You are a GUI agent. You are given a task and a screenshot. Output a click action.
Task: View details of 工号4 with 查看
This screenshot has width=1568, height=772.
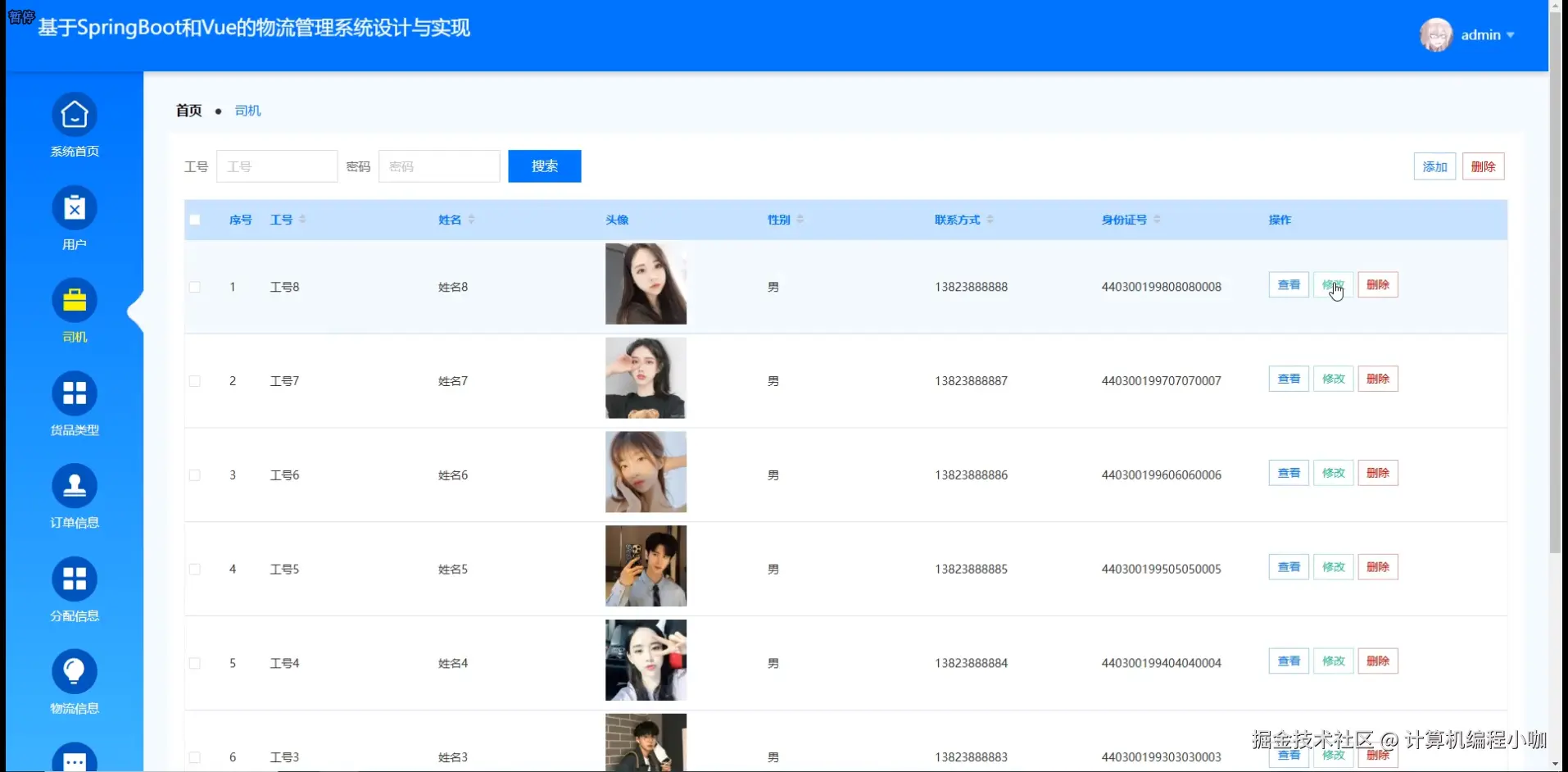1289,661
